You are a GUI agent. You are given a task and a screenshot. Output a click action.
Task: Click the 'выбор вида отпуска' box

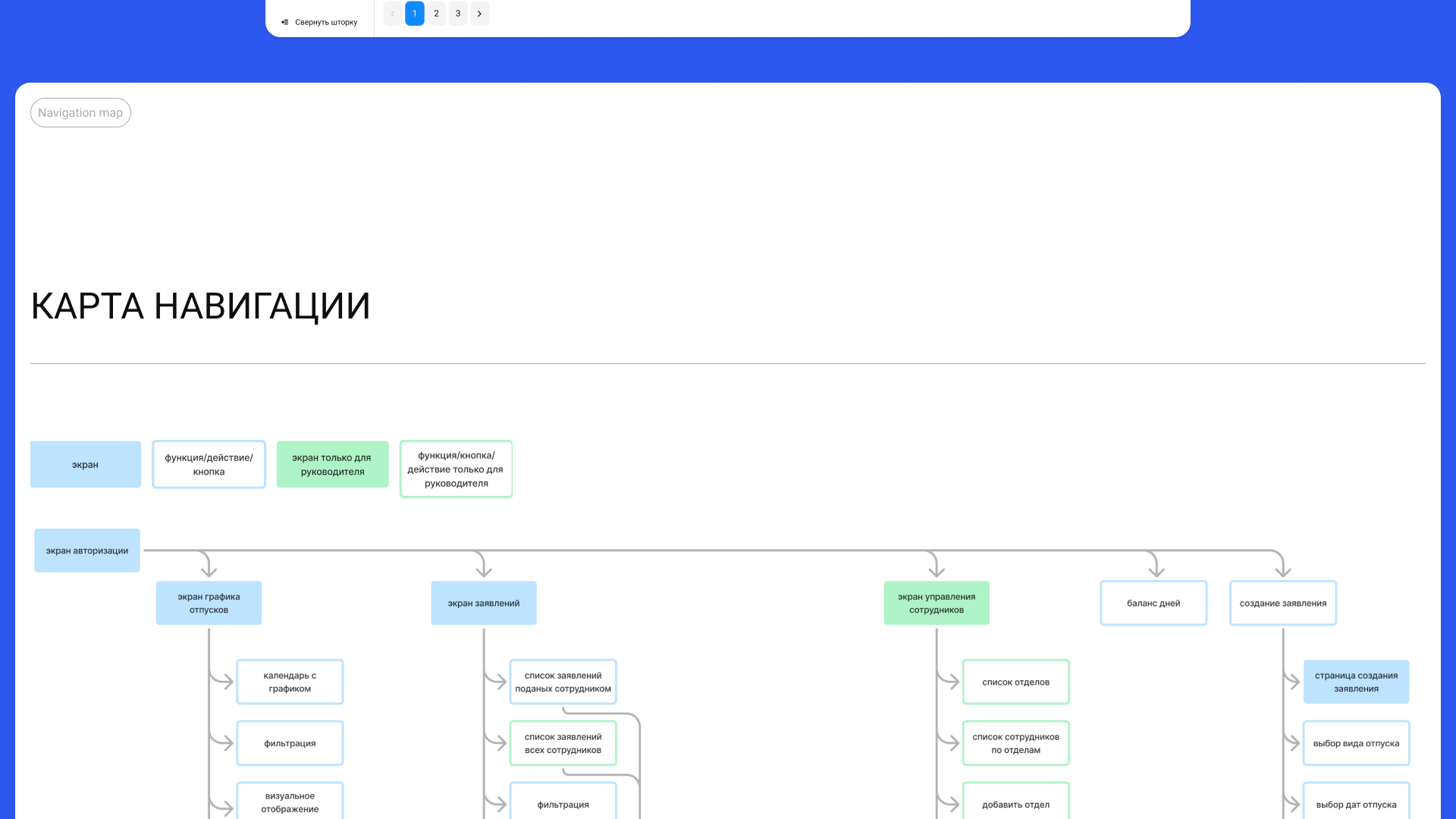pos(1356,743)
